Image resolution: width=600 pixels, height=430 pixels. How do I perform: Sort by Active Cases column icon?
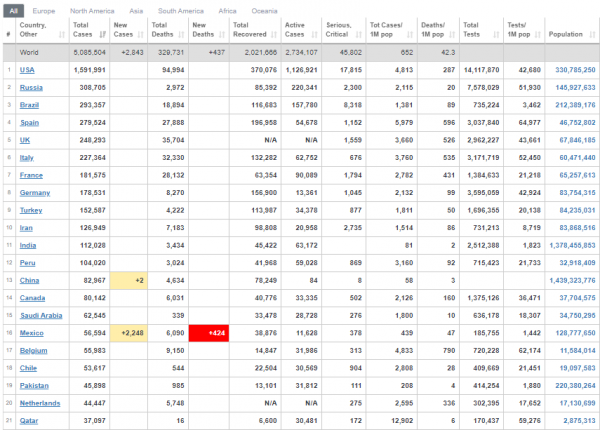(315, 34)
